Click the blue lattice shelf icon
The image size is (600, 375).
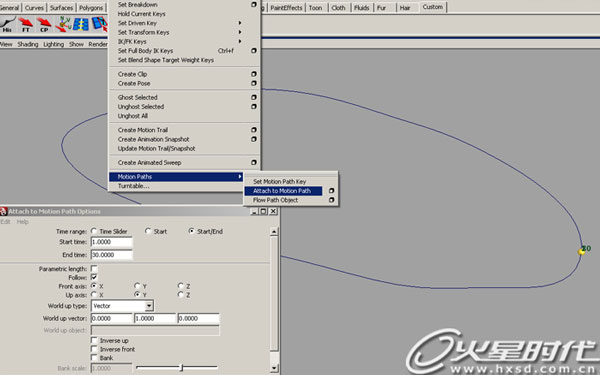(81, 24)
